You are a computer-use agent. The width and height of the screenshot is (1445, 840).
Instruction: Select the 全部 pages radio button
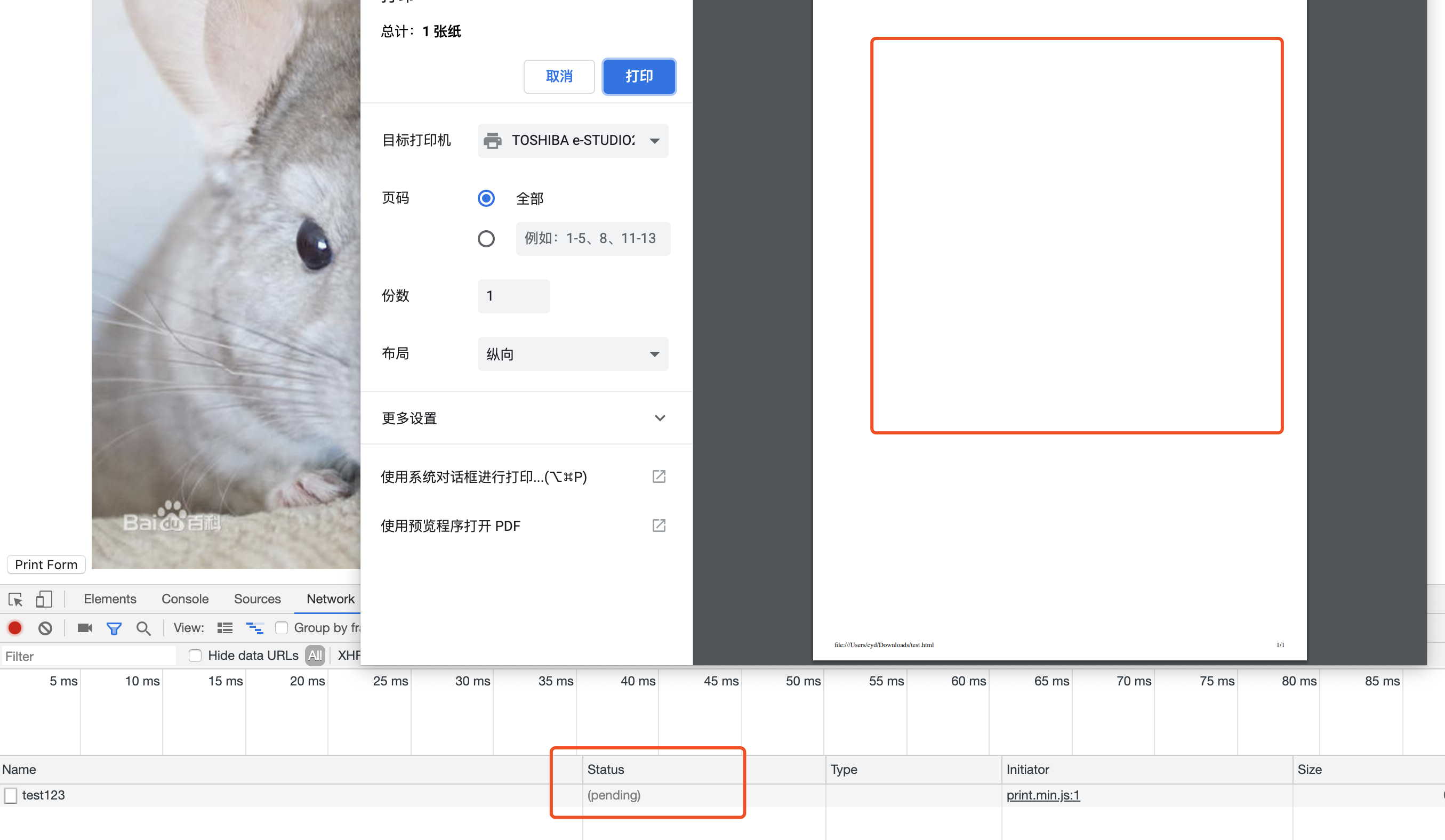[486, 198]
